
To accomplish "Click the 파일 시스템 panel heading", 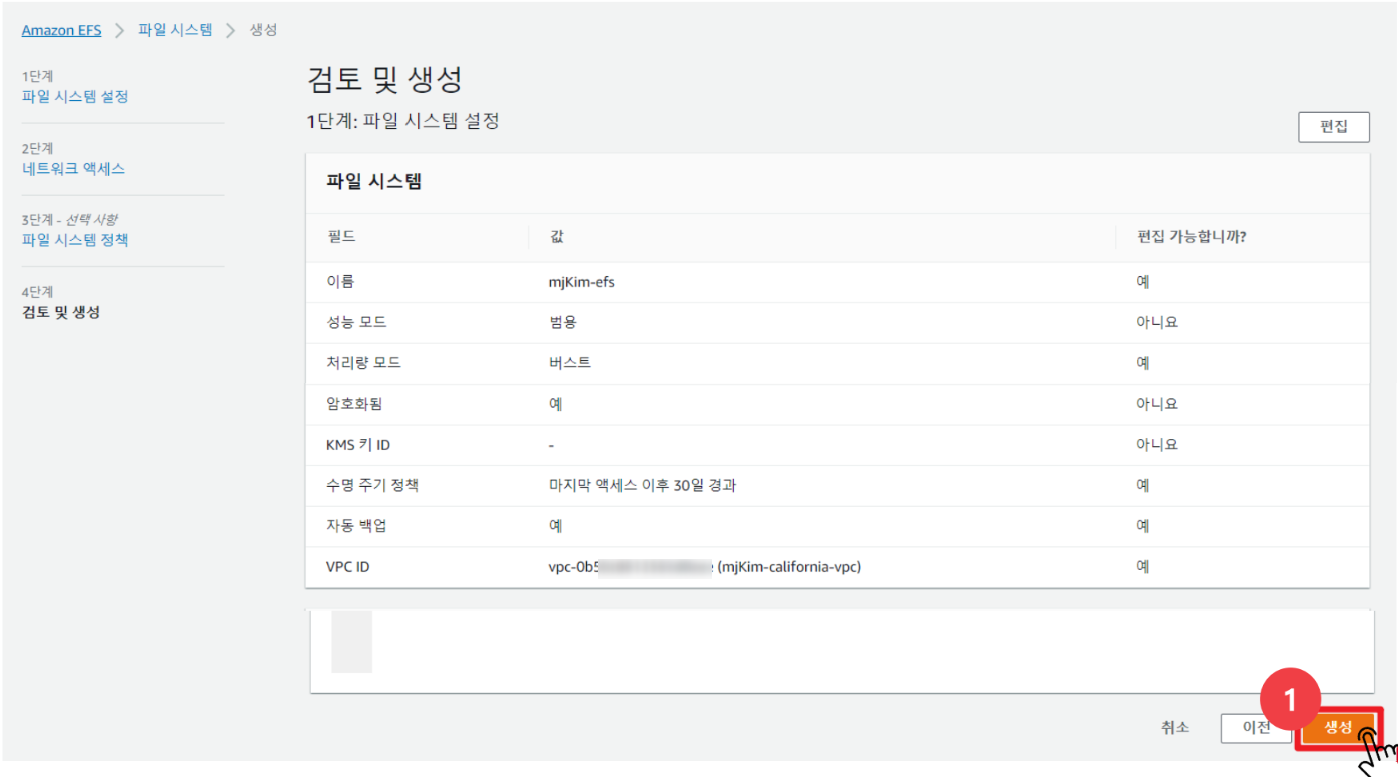I will click(374, 182).
